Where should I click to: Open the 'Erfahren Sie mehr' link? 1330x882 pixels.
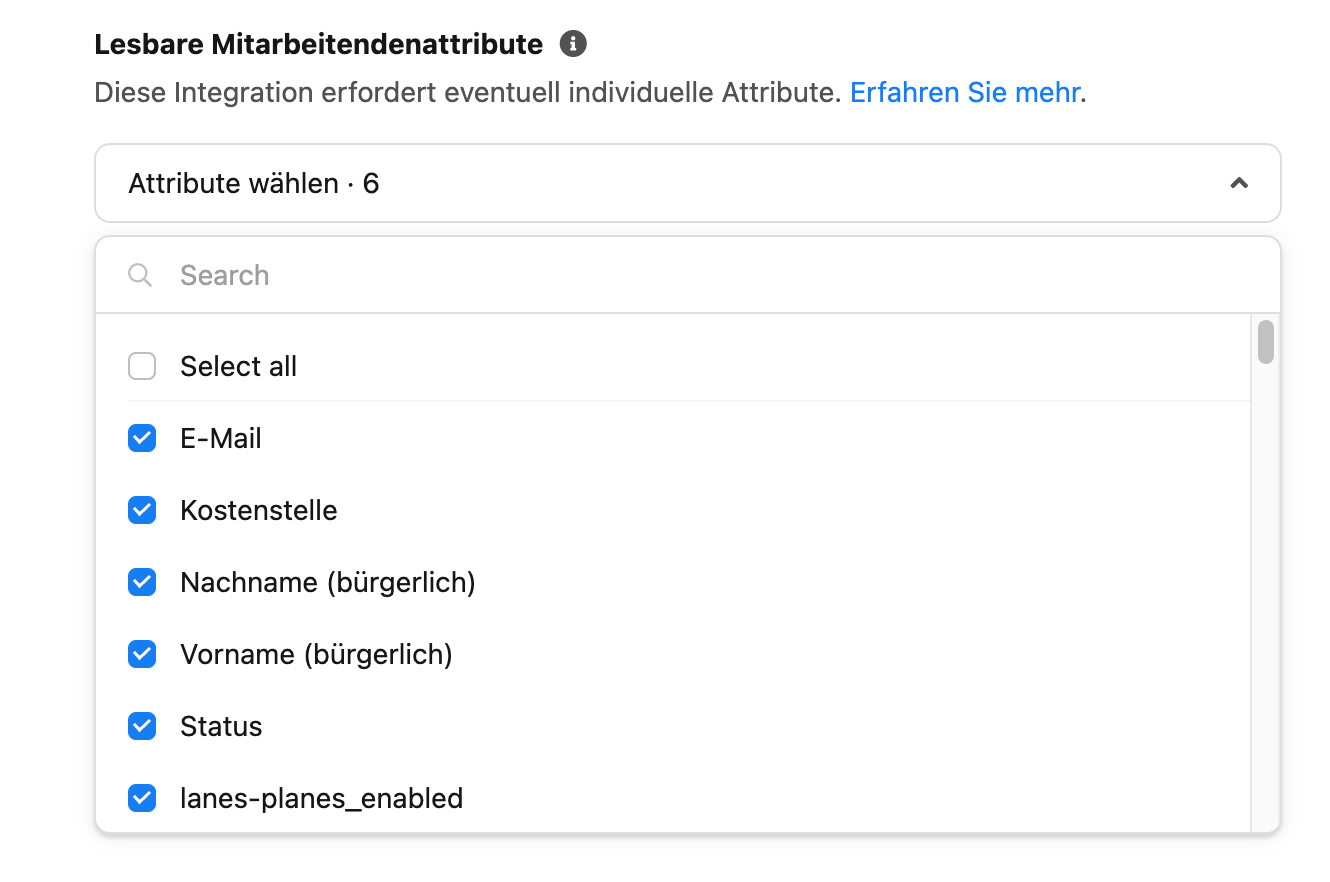(965, 93)
